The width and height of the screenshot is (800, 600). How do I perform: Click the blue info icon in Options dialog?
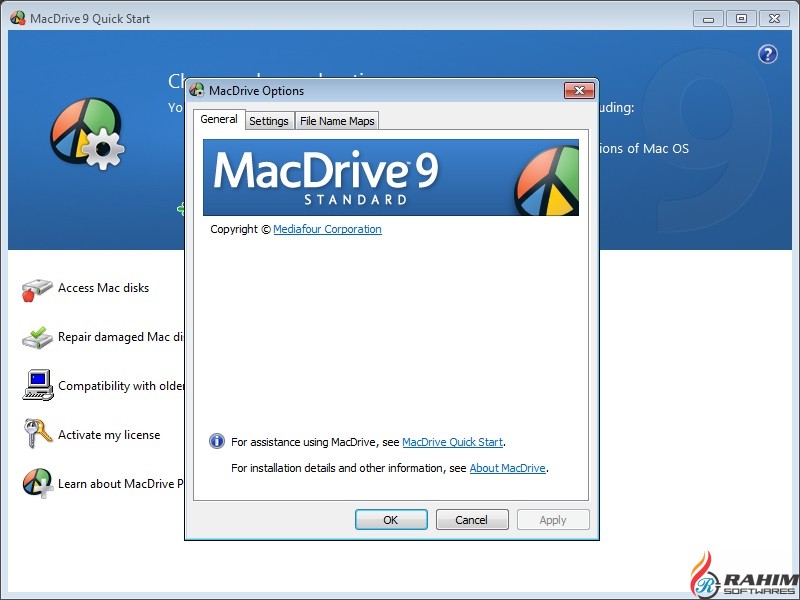point(217,441)
